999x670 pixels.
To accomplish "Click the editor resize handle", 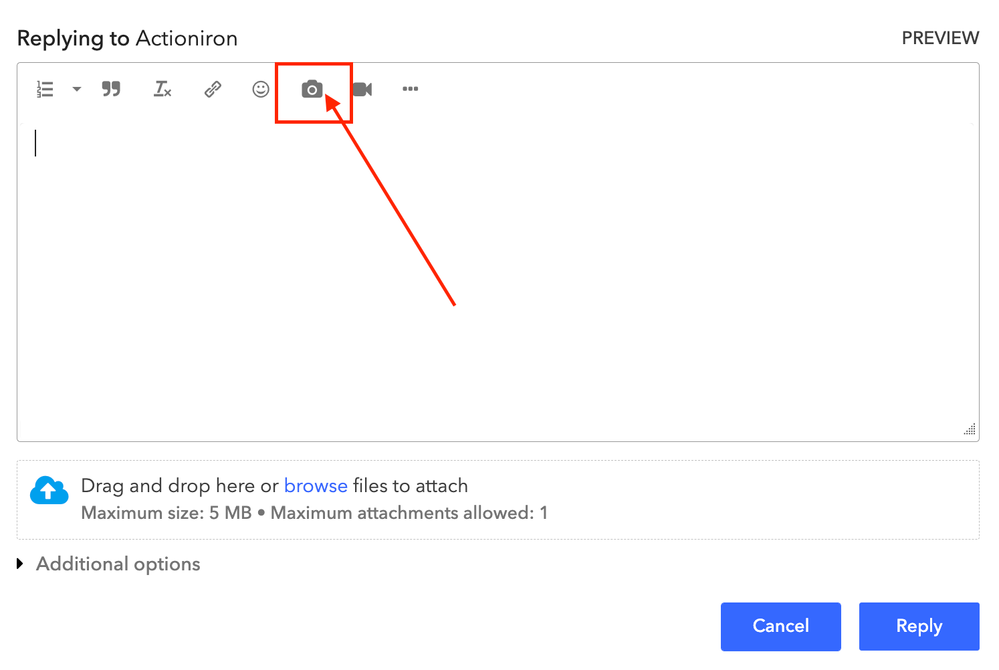I will coord(969,430).
